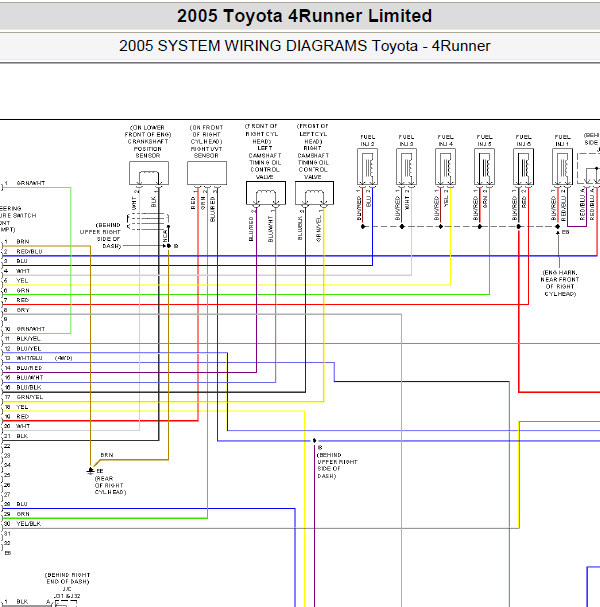Click pin label "7 RED"
Image resolution: width=600 pixels, height=607 pixels.
click(x=16, y=300)
